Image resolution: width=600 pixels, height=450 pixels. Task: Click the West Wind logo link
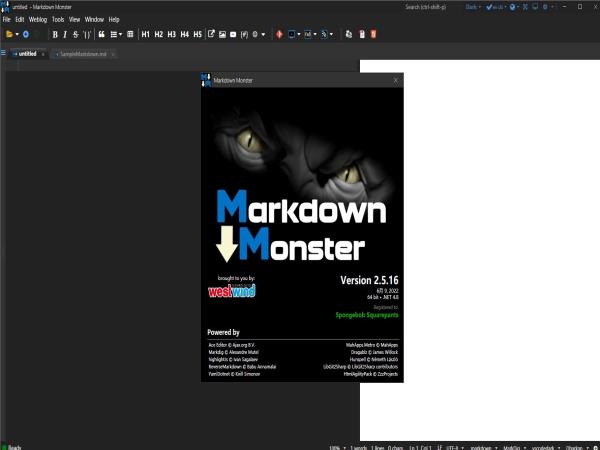click(x=232, y=291)
